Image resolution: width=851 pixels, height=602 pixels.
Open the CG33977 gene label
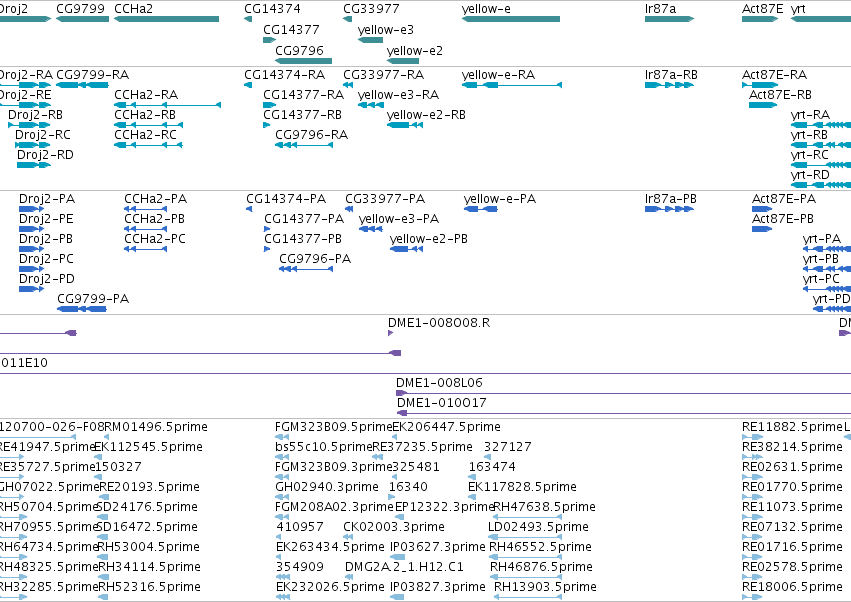click(x=371, y=9)
